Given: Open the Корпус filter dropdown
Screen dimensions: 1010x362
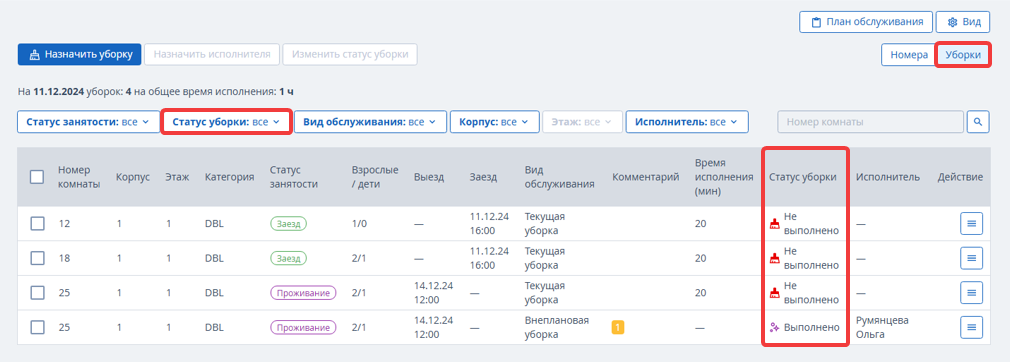Looking at the screenshot, I should (x=495, y=121).
